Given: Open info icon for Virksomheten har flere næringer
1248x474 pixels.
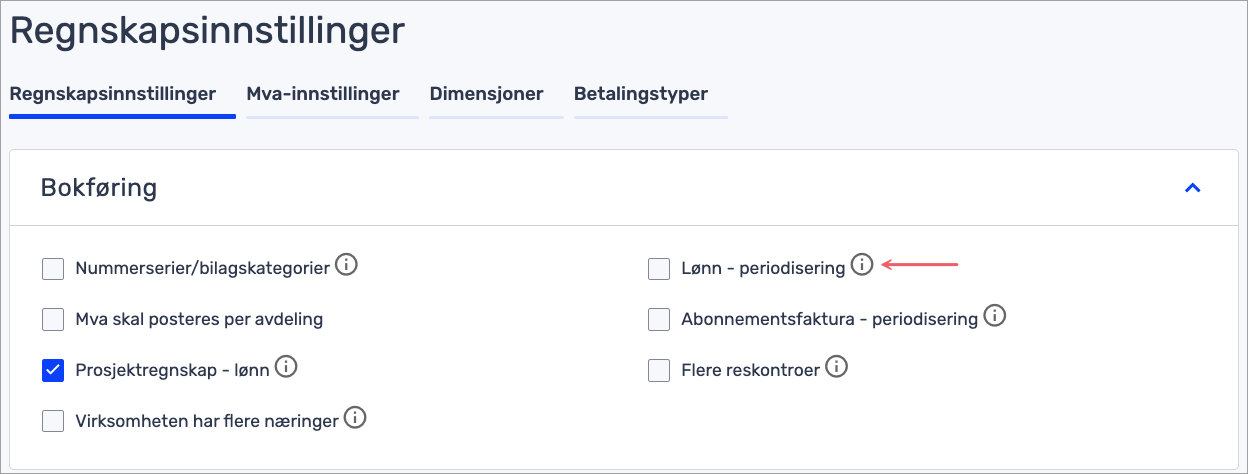Looking at the screenshot, I should coord(355,418).
